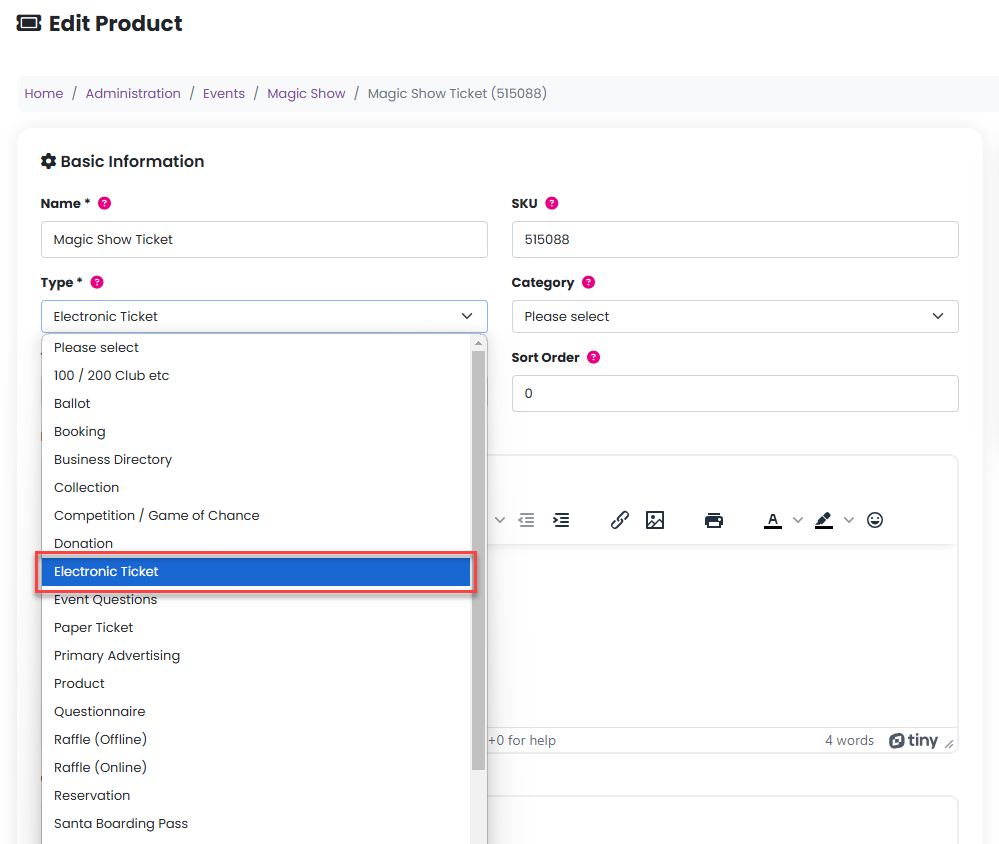
Task: Select Raffle (Online) type option
Action: point(256,768)
